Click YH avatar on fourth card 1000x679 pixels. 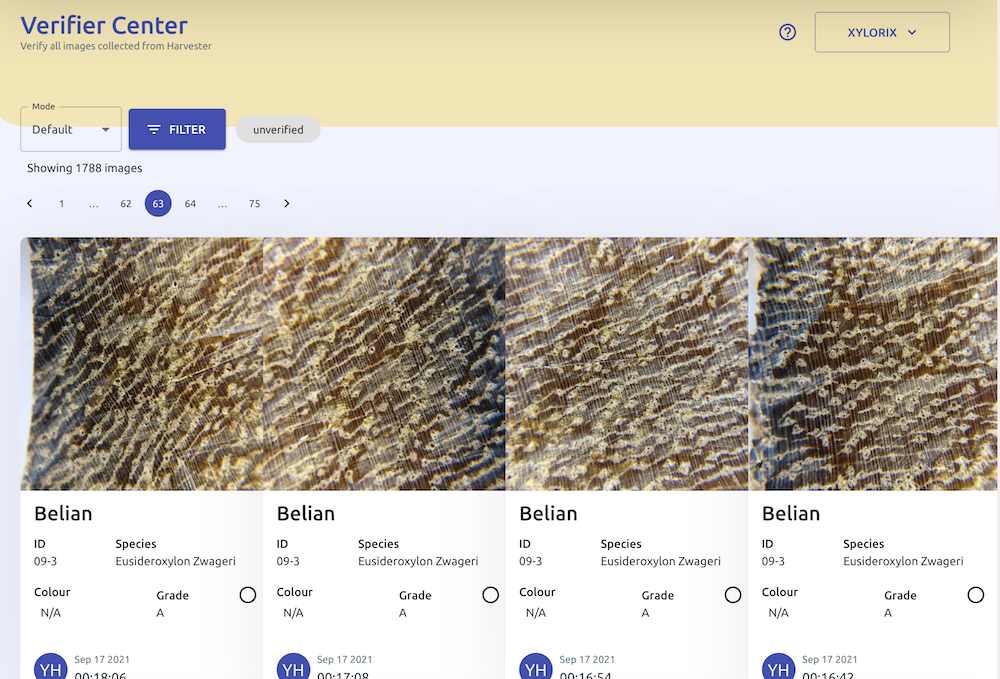click(x=779, y=667)
